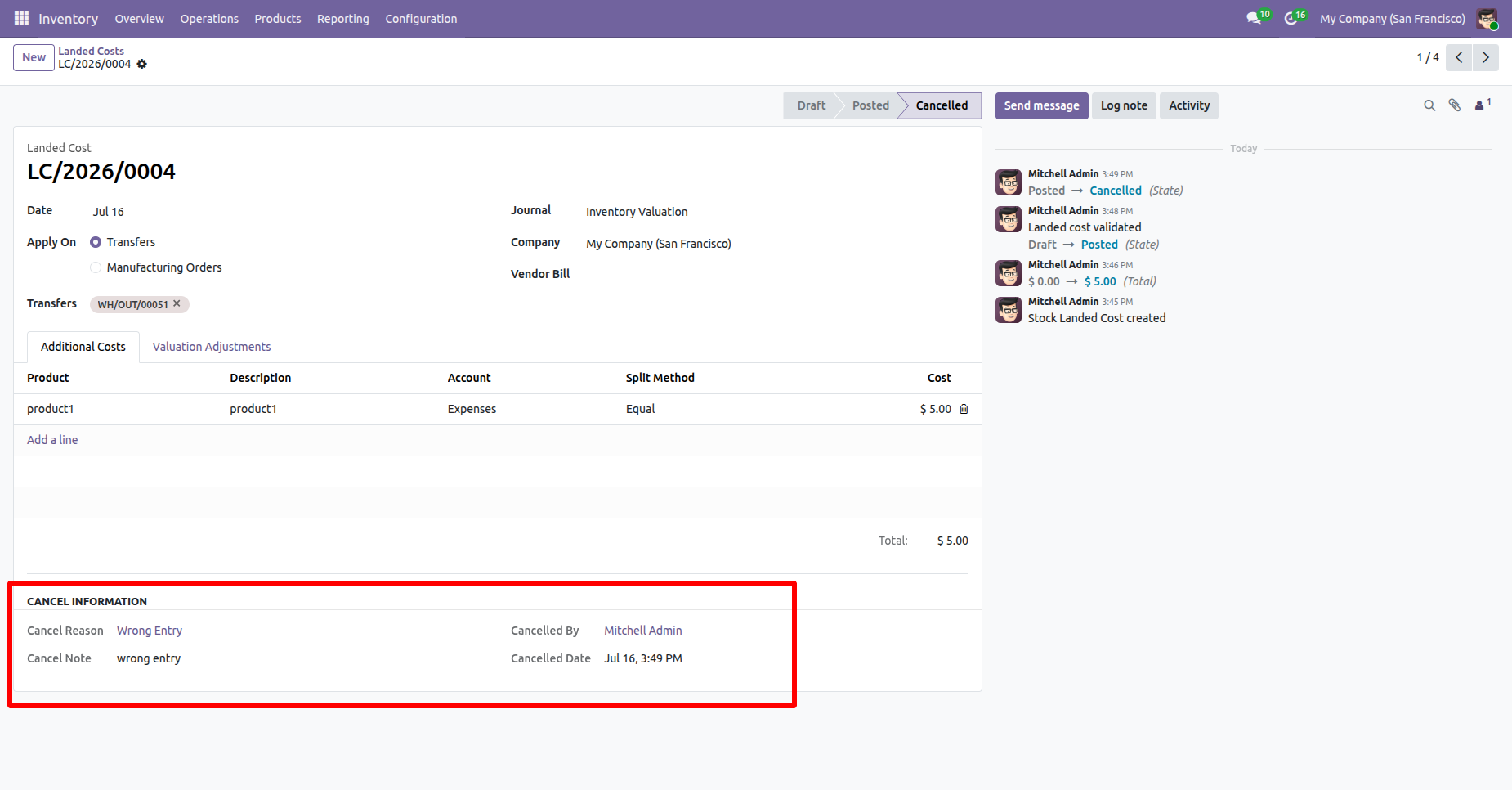The image size is (1512, 790).
Task: Click the Posted status stage
Action: [870, 105]
